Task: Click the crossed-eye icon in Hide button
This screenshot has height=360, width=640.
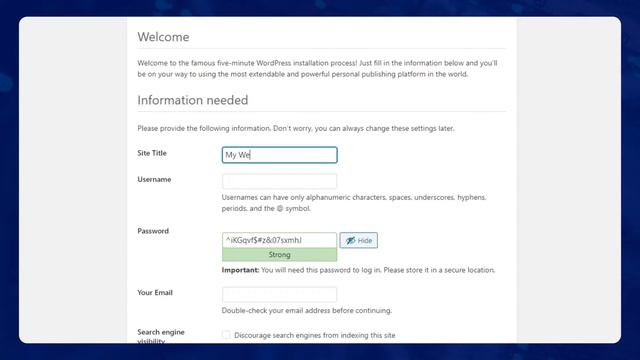Action: [350, 240]
